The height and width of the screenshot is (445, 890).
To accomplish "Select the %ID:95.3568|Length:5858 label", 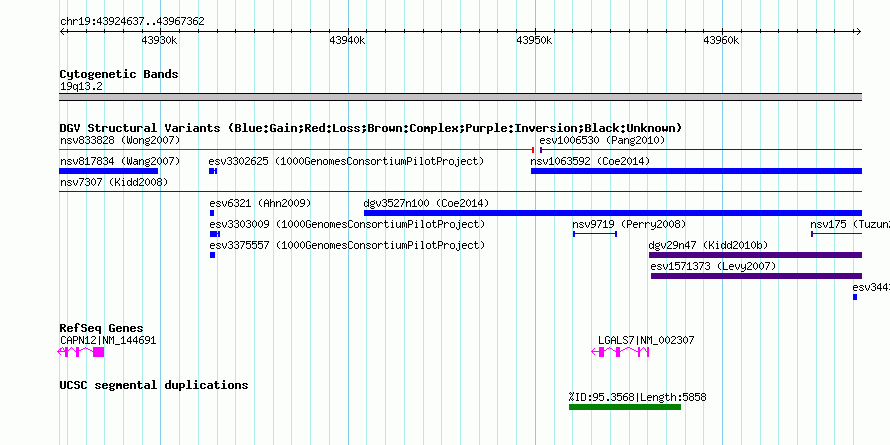I will click(x=637, y=397).
